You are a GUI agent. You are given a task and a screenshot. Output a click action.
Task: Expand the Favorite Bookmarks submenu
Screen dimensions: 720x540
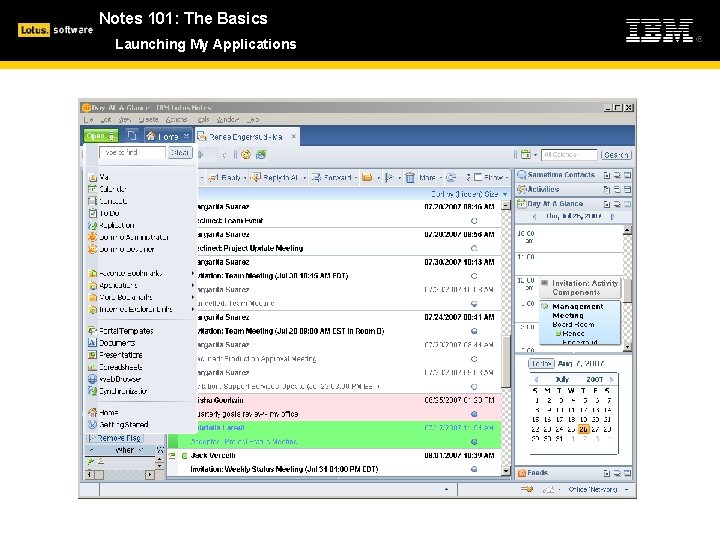(x=193, y=273)
